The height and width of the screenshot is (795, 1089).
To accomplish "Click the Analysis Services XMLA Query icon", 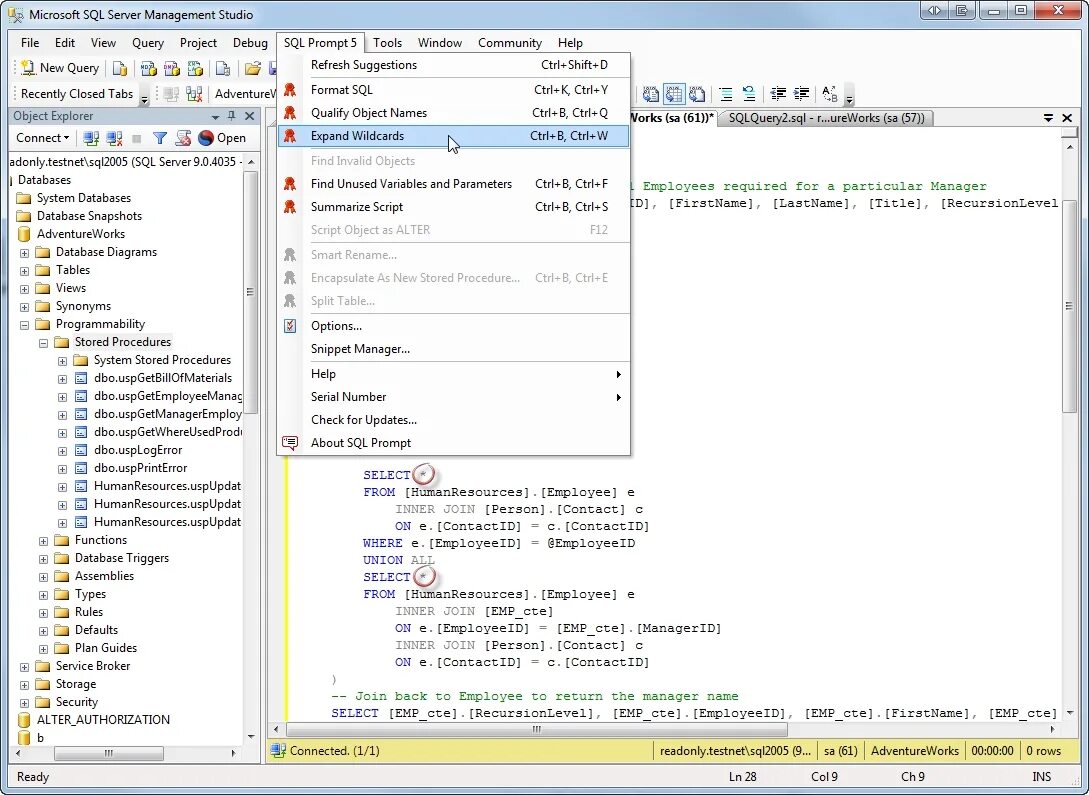I will [x=195, y=68].
